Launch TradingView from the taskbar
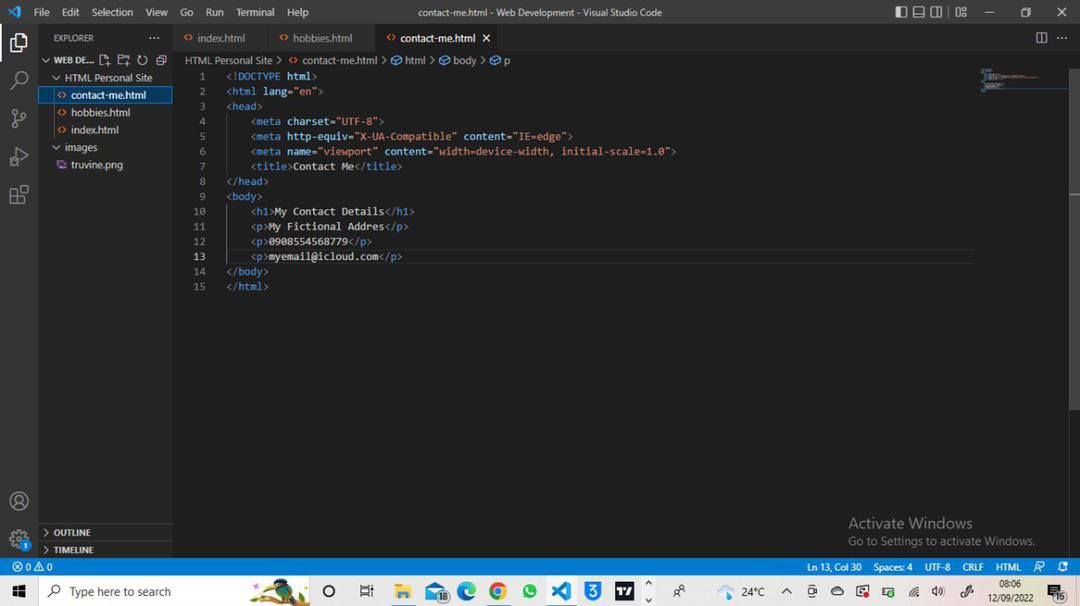This screenshot has width=1080, height=606. click(x=624, y=591)
